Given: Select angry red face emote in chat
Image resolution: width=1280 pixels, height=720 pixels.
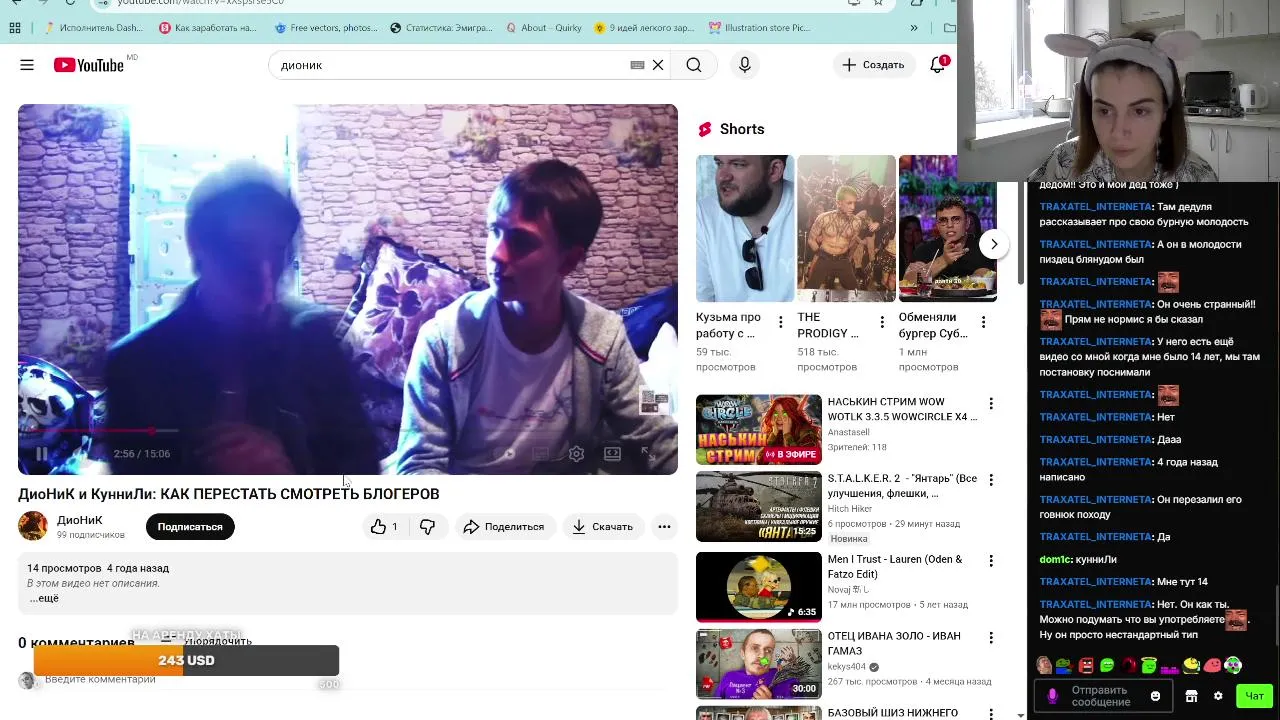Looking at the screenshot, I should tap(1085, 665).
